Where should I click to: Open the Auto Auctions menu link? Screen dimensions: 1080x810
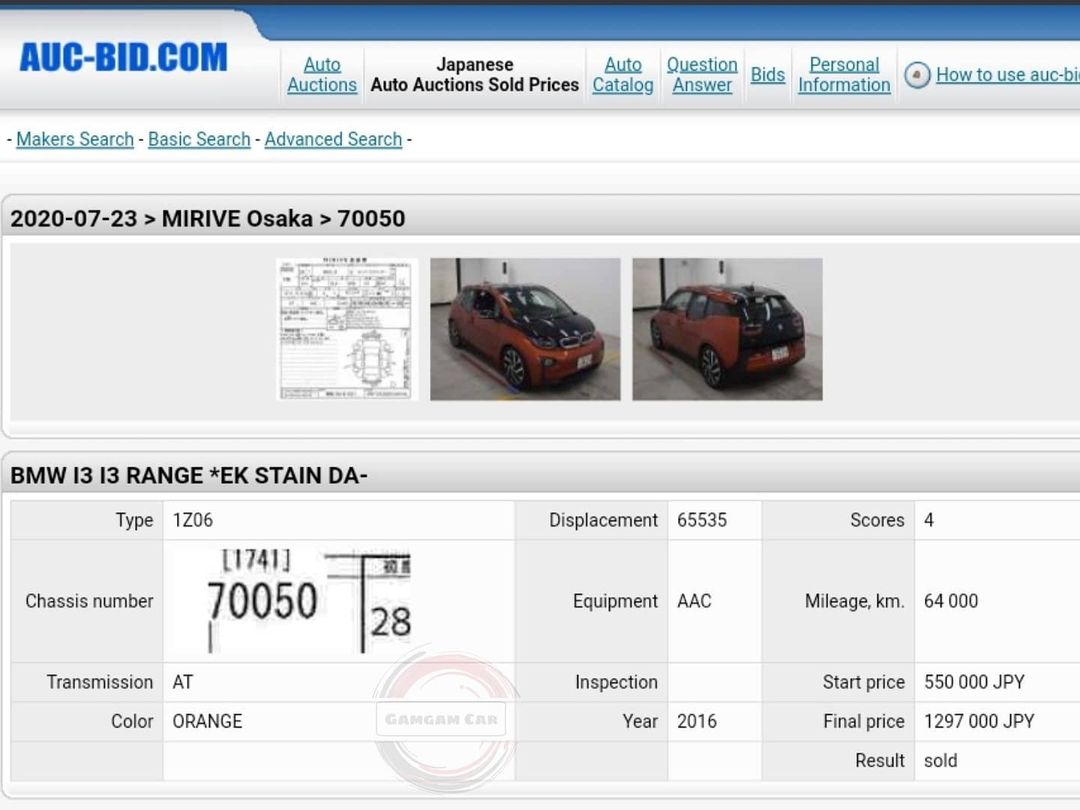click(x=322, y=74)
